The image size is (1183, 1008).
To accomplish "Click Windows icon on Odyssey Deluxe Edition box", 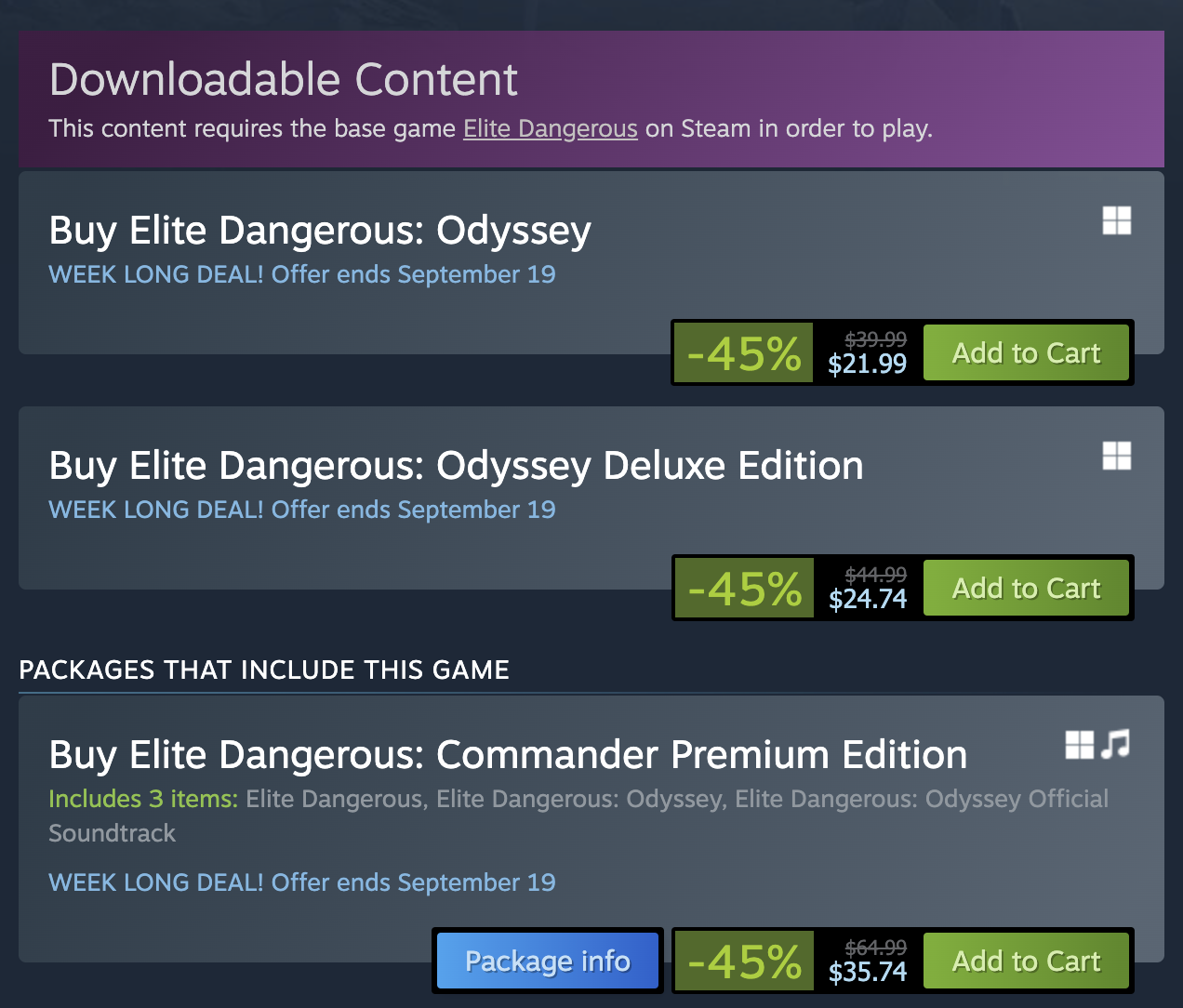I will pos(1117,457).
